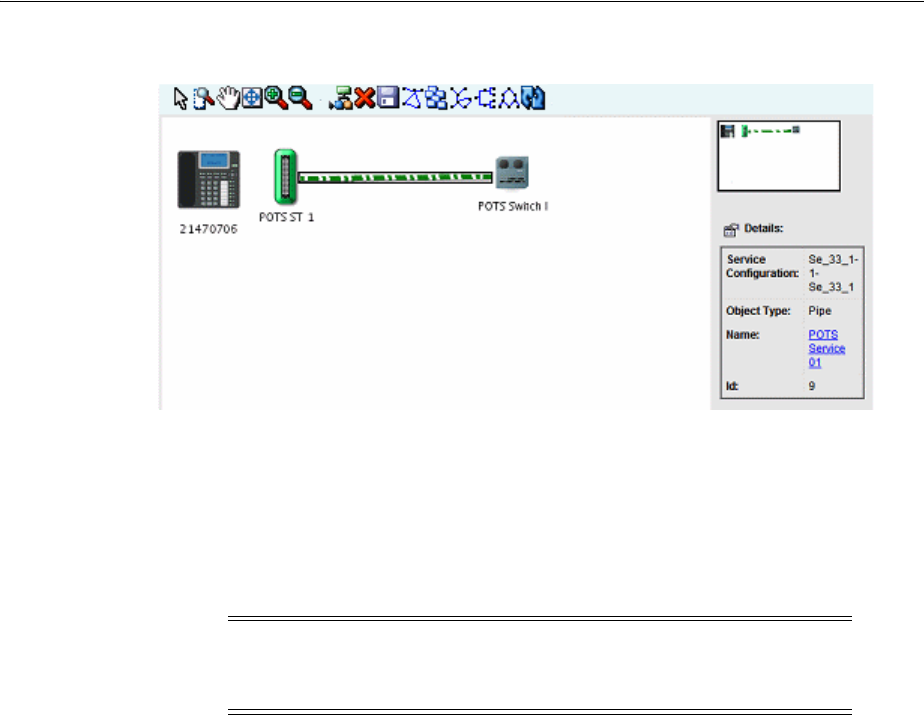Click the network hierarchy icon in toolbar
The height and width of the screenshot is (715, 924).
pos(341,98)
